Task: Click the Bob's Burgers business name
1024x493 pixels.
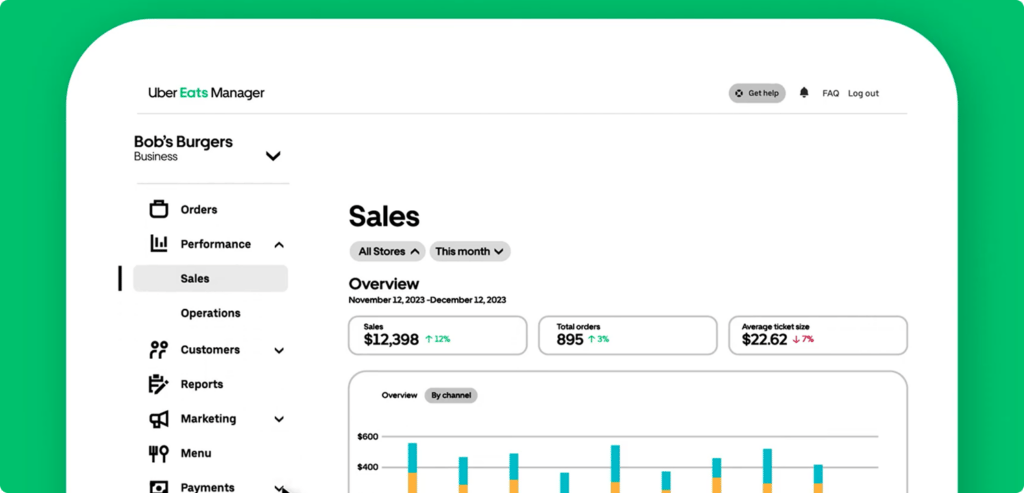Action: tap(184, 142)
